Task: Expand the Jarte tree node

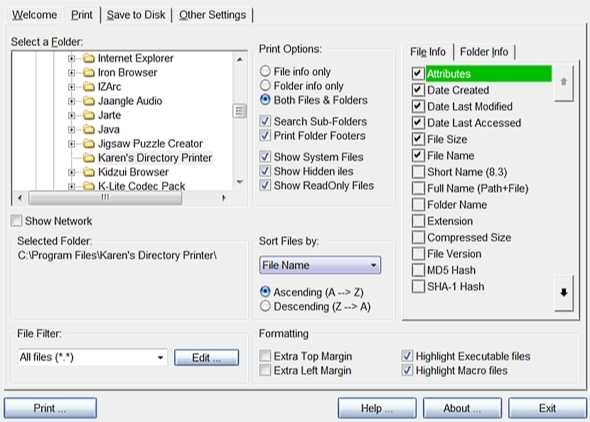Action: (71, 115)
